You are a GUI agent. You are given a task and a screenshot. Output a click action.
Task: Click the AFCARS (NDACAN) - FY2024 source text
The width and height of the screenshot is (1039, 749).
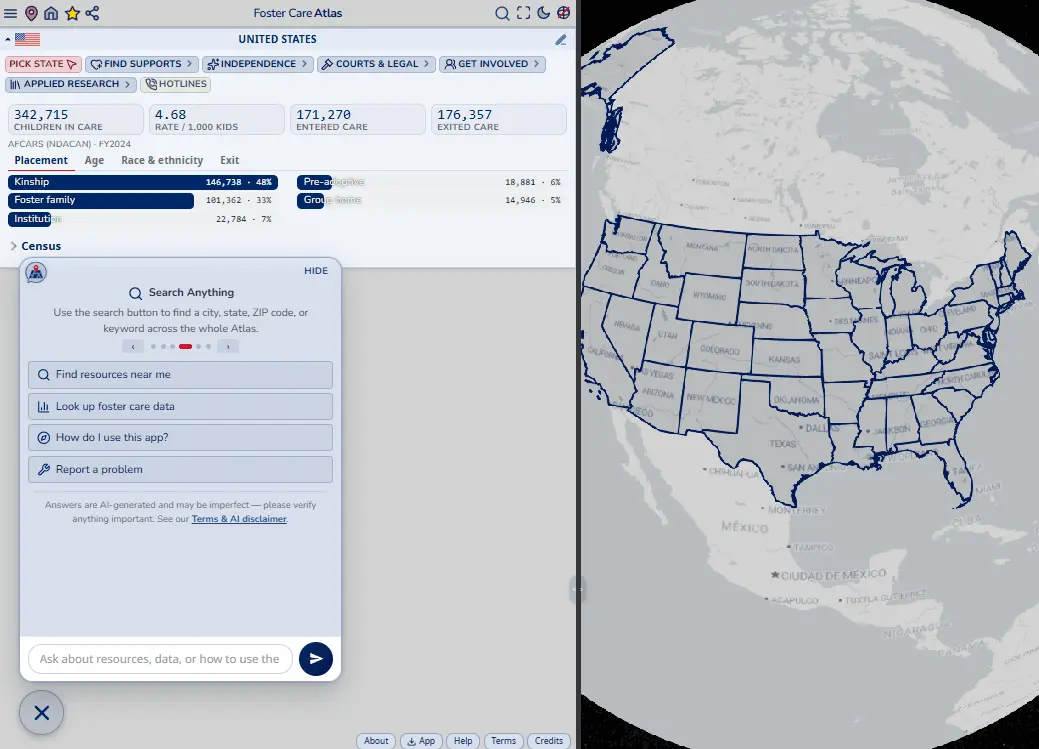(x=70, y=144)
